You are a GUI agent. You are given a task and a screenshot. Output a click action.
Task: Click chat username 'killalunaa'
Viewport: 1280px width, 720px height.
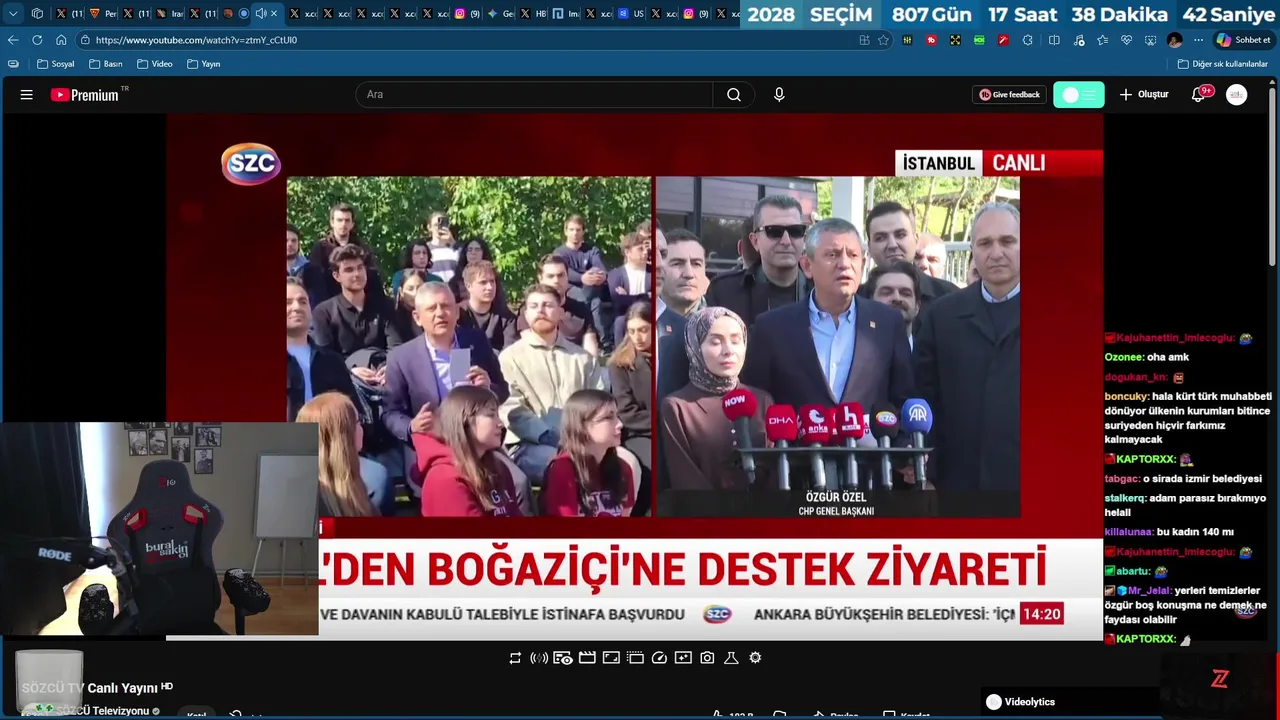pos(1129,532)
